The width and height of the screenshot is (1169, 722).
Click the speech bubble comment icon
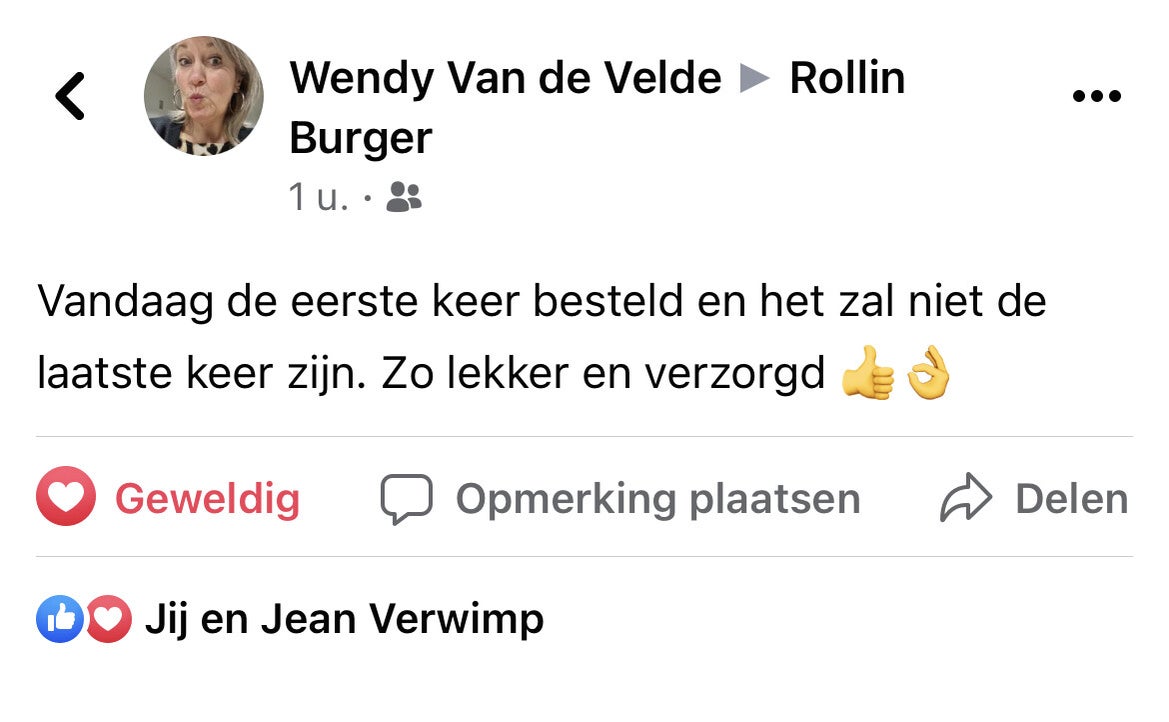point(406,498)
